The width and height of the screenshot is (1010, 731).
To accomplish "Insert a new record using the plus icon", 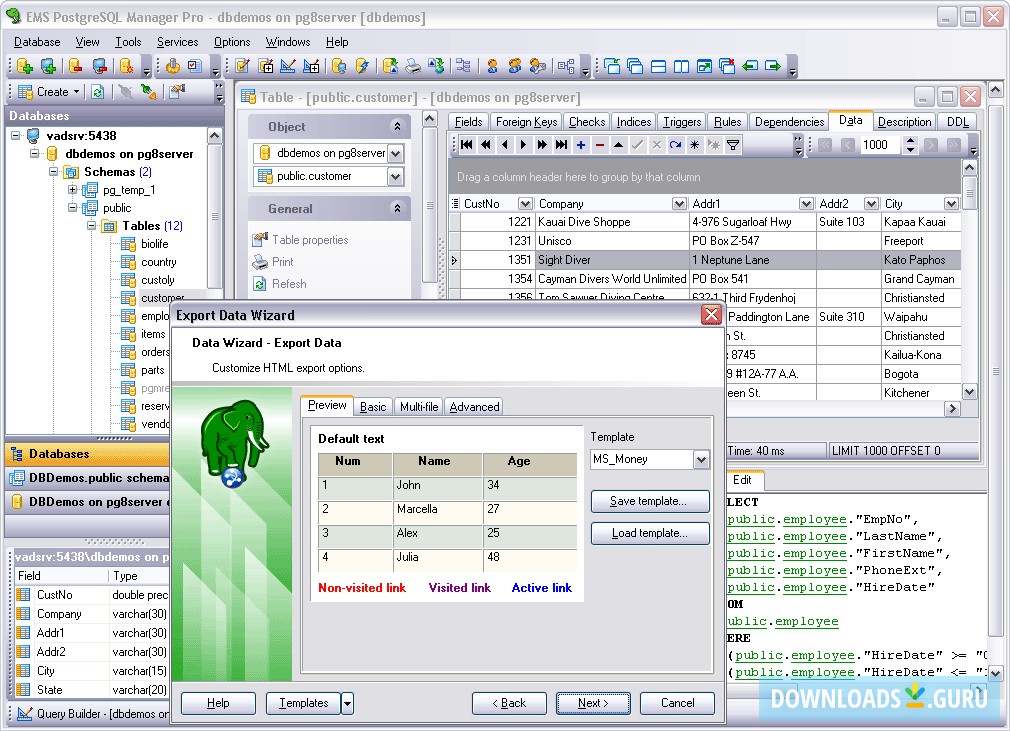I will (580, 145).
